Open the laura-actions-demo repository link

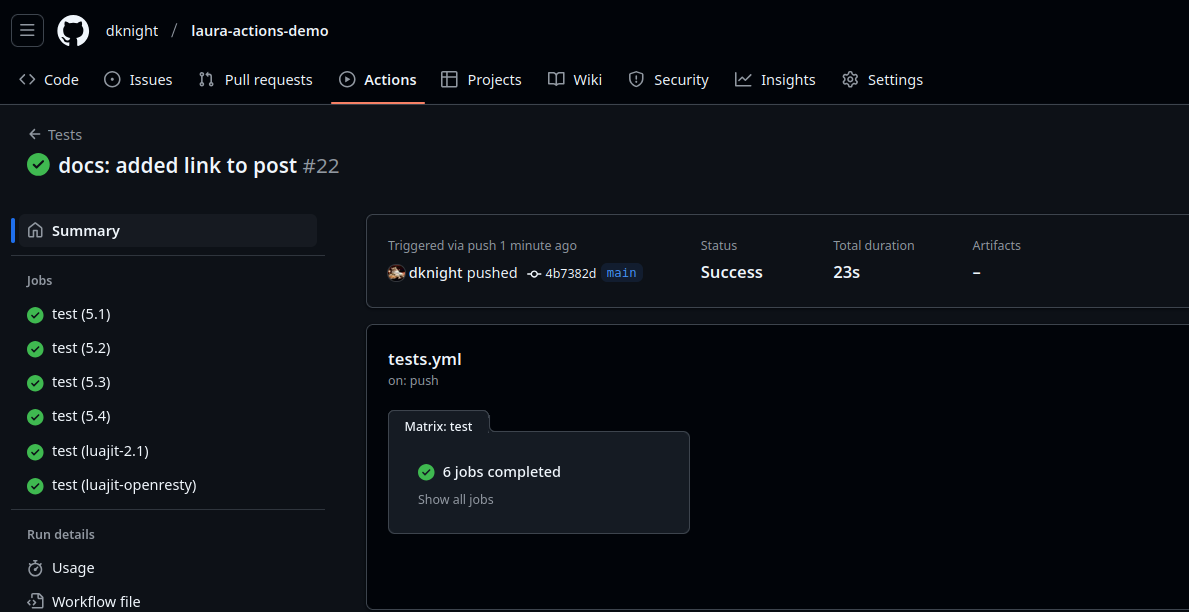tap(260, 31)
